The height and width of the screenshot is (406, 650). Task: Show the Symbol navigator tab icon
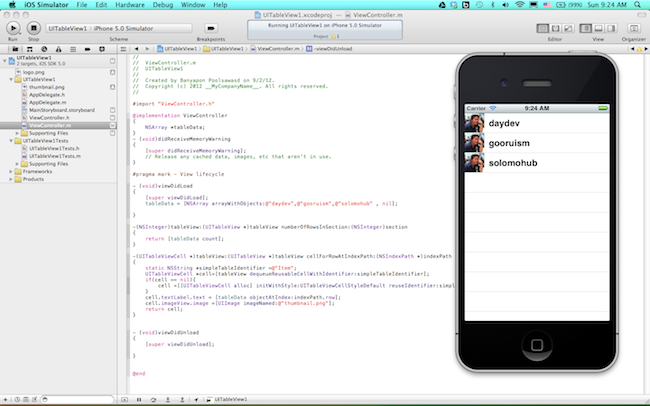pyautogui.click(x=29, y=49)
